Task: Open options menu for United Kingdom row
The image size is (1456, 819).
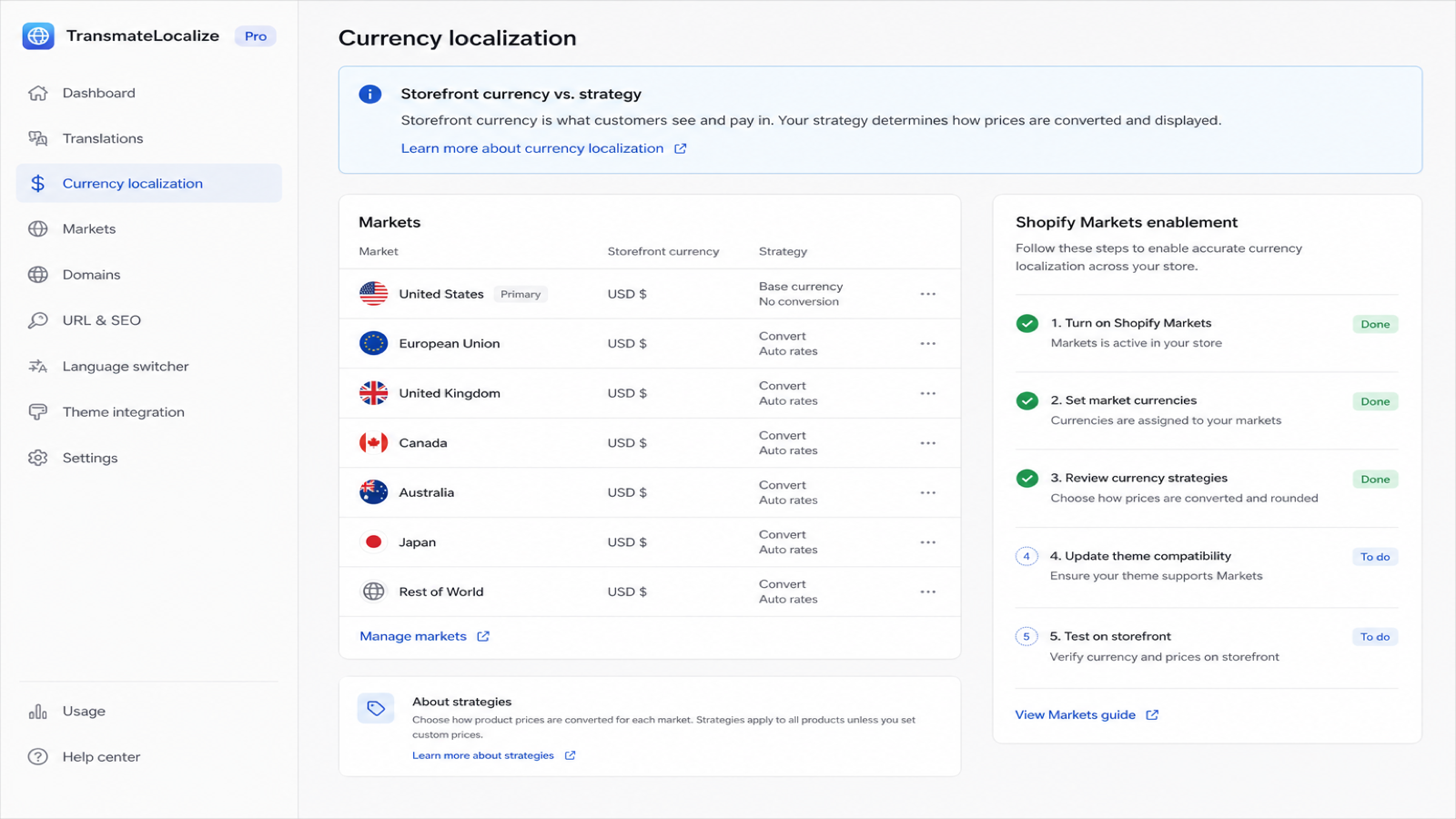Action: pyautogui.click(x=928, y=393)
